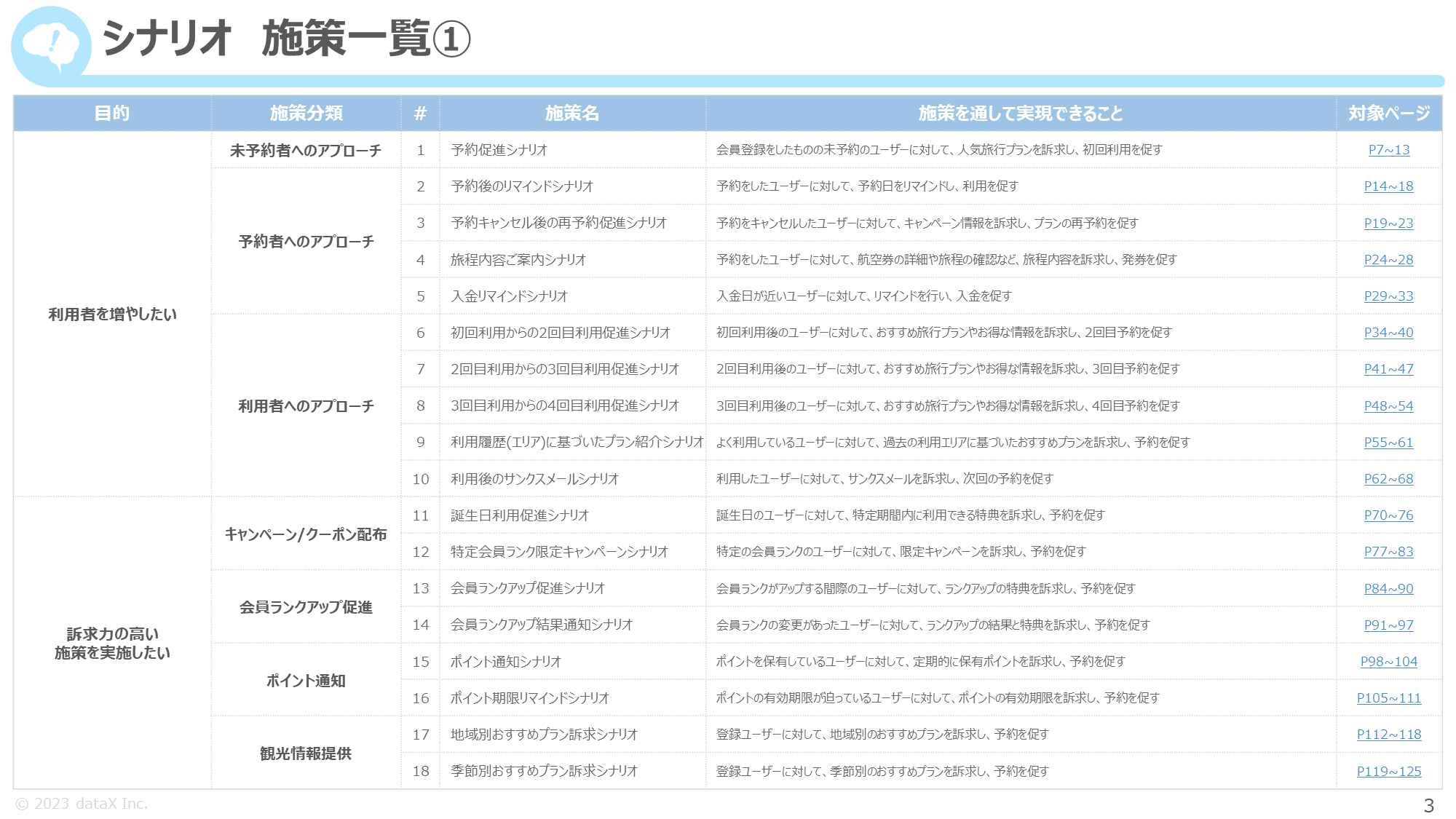This screenshot has width=1456, height=819.
Task: Follow the P48~54 link
Action: [x=1389, y=406]
